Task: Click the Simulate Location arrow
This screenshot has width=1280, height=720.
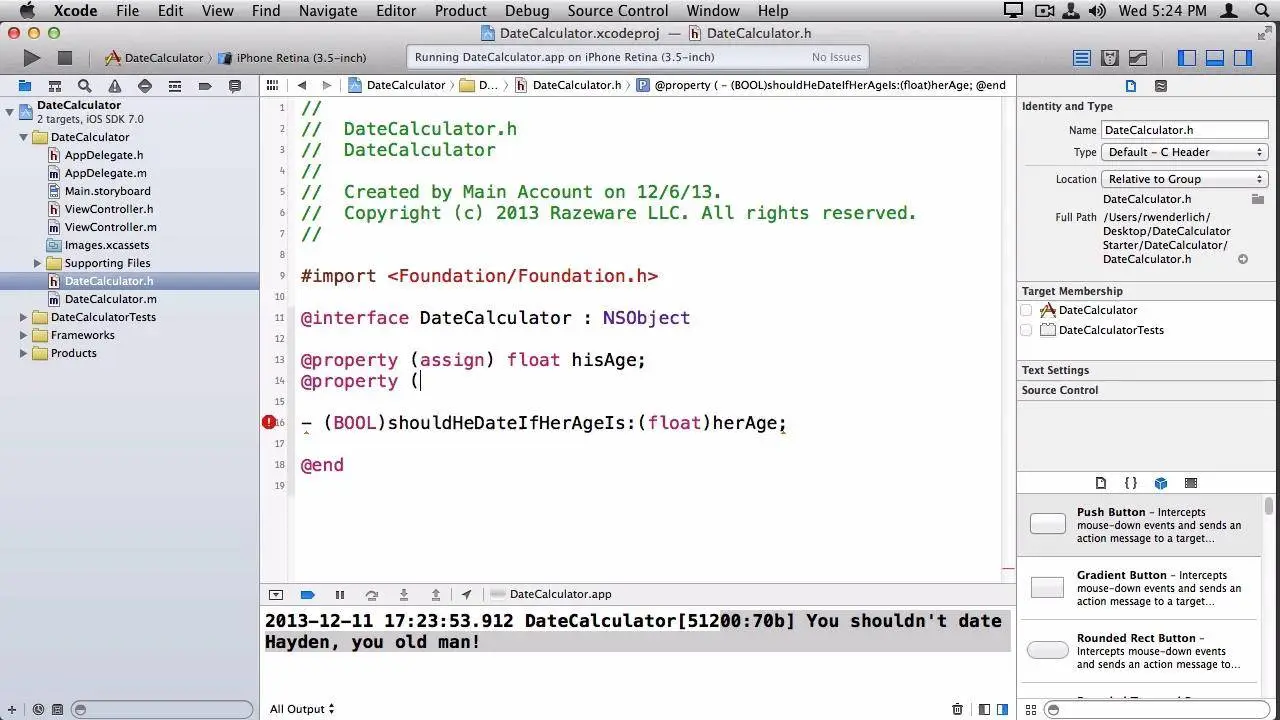Action: tap(466, 594)
